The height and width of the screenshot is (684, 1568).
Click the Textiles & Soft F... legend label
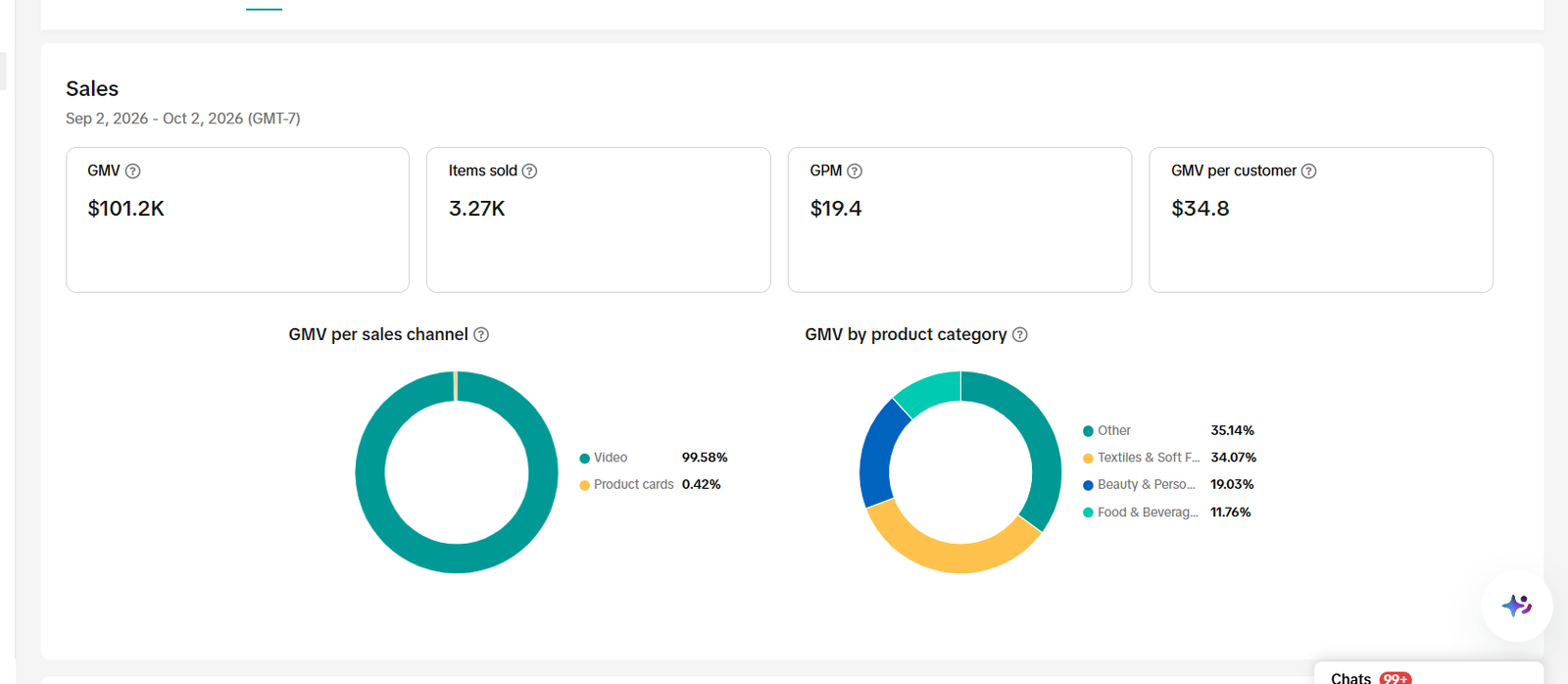1149,457
